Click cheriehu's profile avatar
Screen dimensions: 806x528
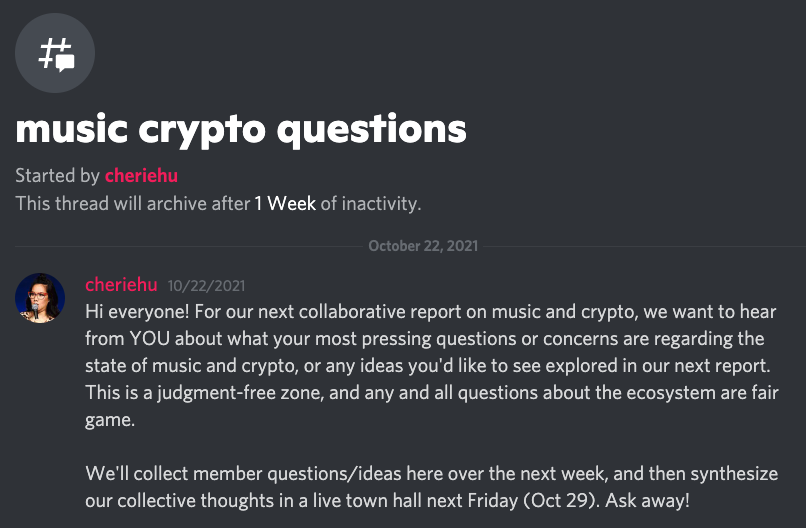40,299
